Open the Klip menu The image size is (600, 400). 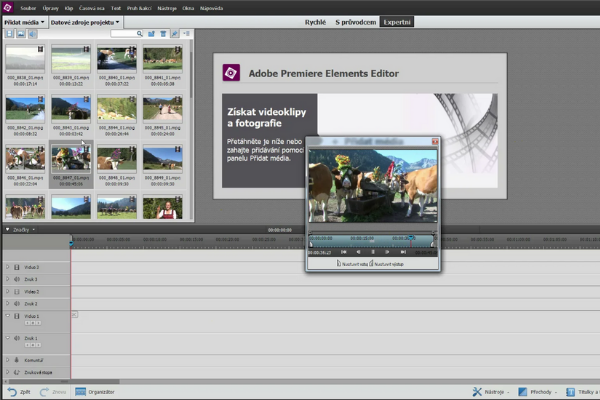(69, 8)
